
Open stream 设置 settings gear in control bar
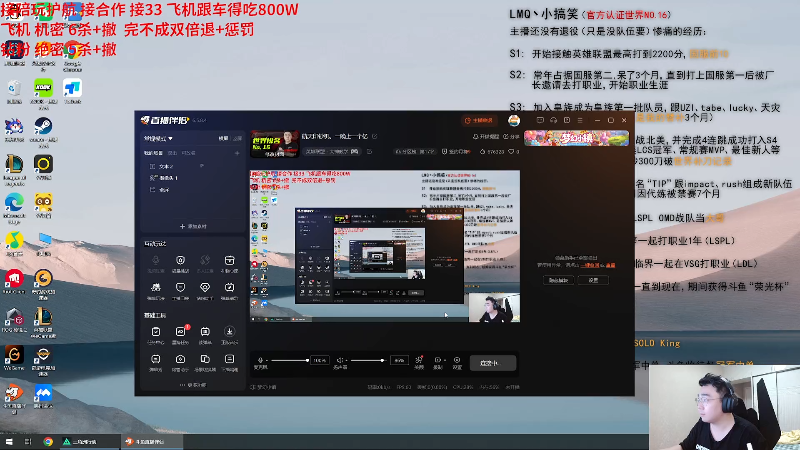[457, 362]
